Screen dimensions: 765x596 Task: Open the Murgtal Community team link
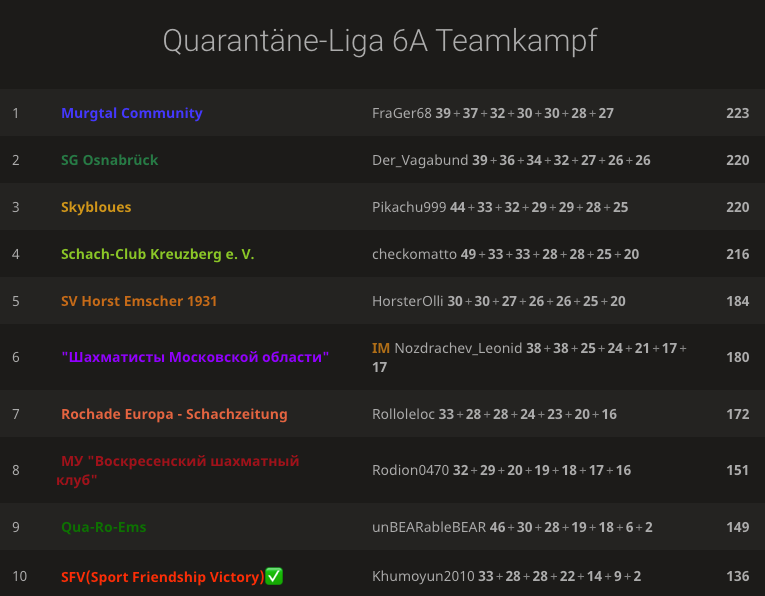coord(132,113)
